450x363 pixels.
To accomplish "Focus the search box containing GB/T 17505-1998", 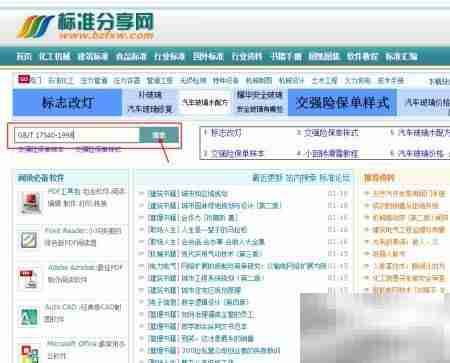I will (77, 135).
